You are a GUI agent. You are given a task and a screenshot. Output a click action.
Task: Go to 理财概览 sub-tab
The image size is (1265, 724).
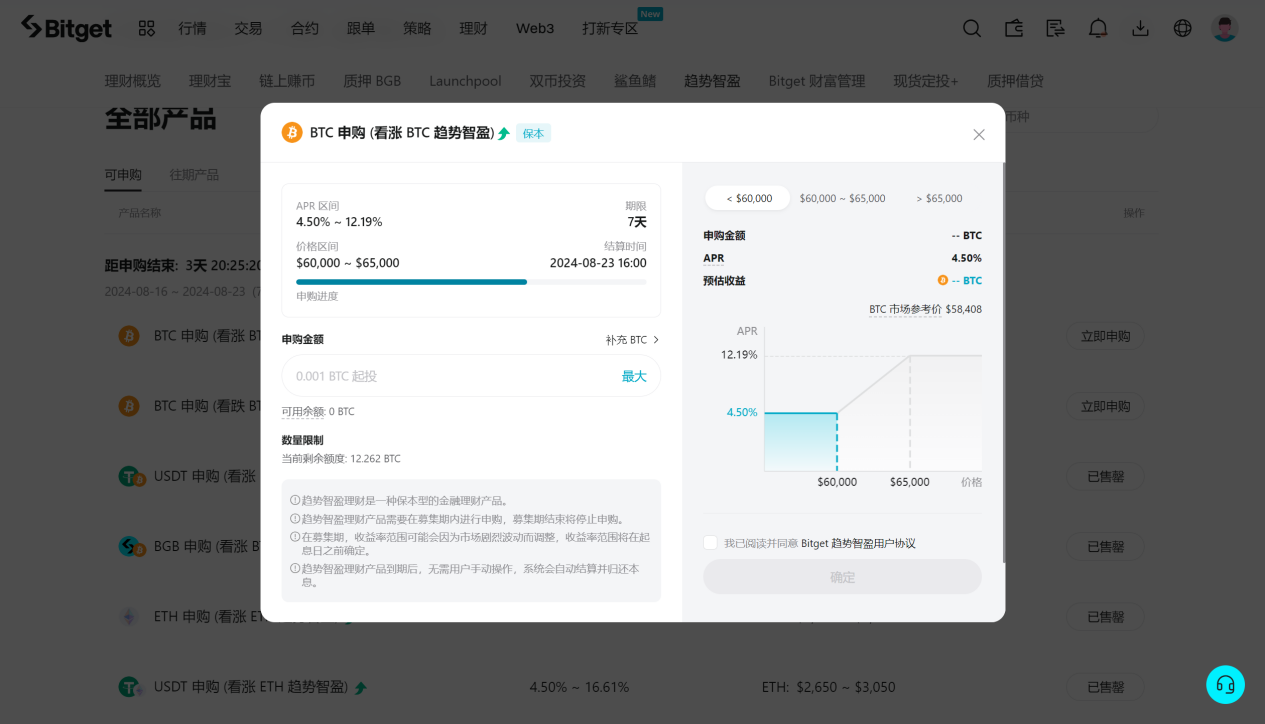[x=133, y=81]
